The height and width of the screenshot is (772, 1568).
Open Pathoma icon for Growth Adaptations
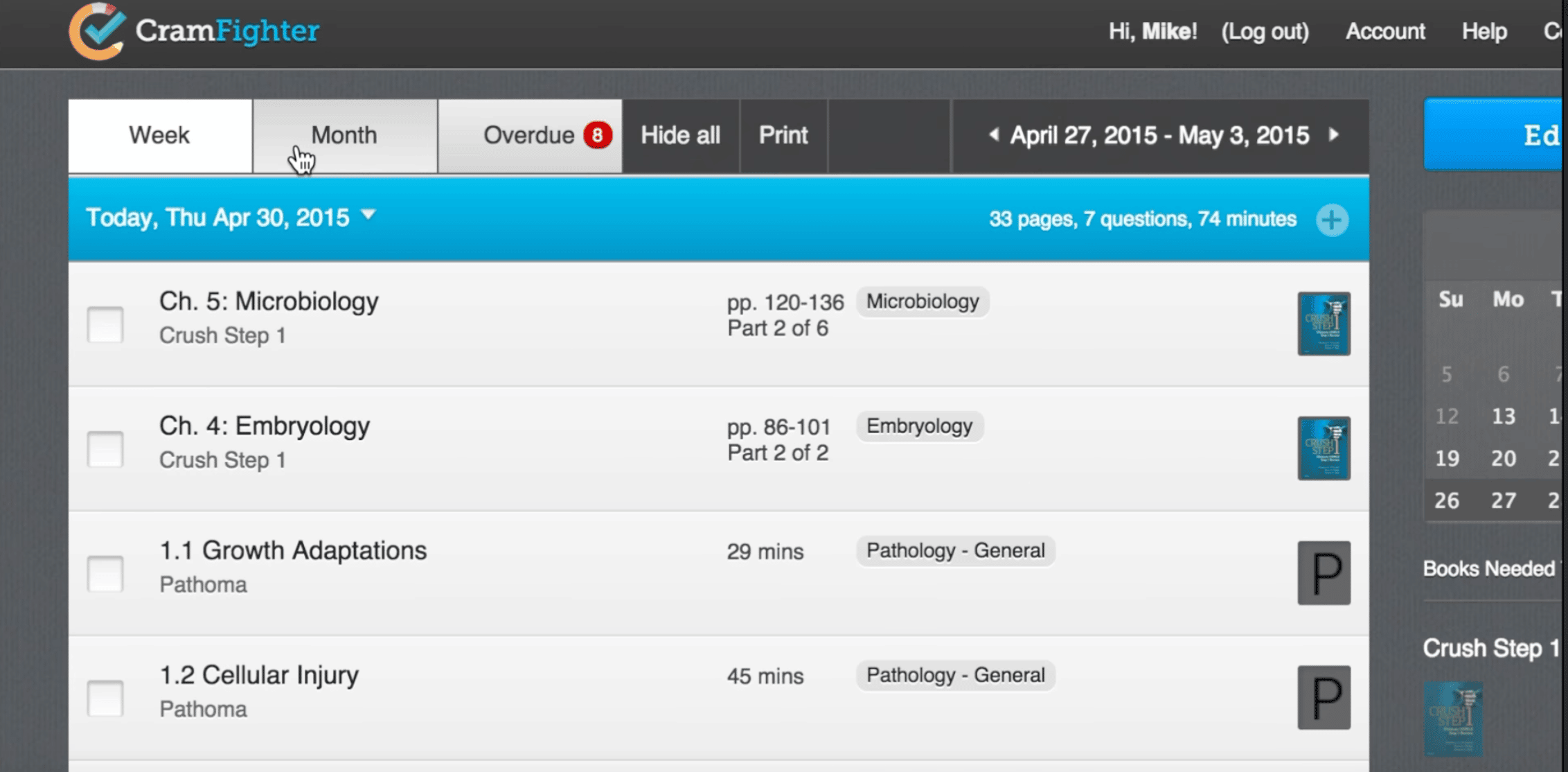click(1324, 573)
